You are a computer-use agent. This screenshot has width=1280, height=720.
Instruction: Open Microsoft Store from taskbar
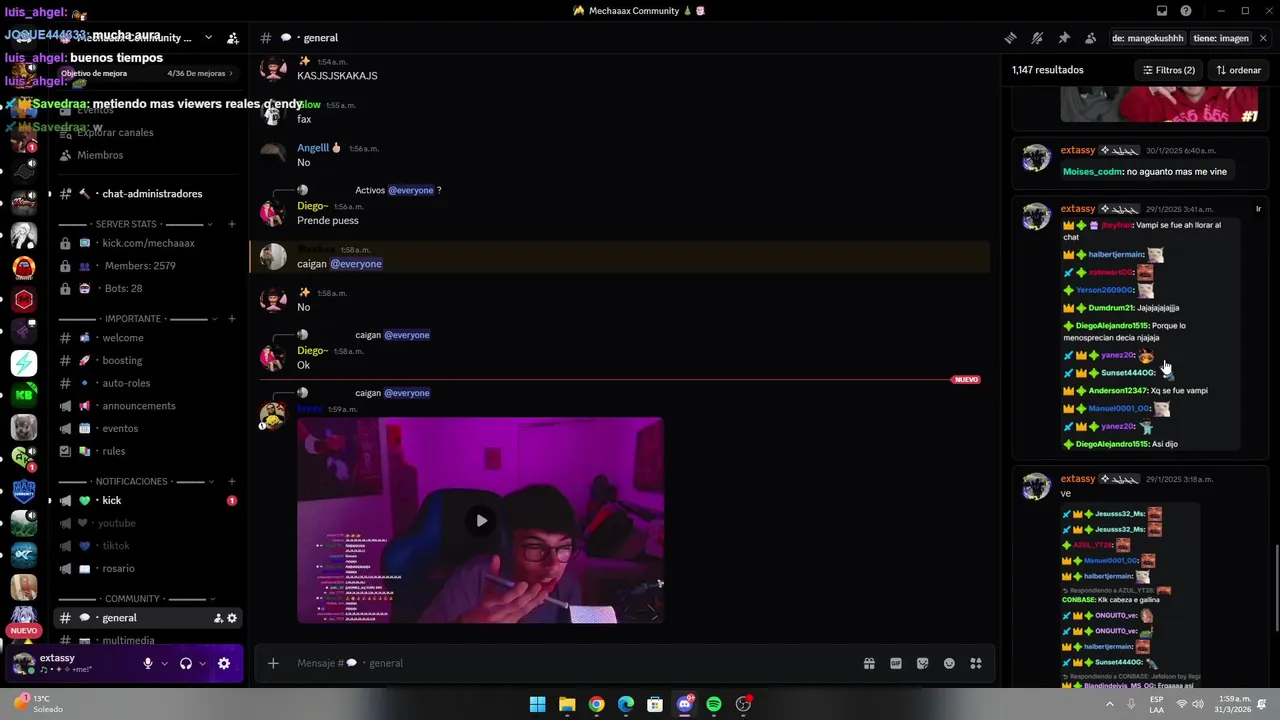click(655, 704)
